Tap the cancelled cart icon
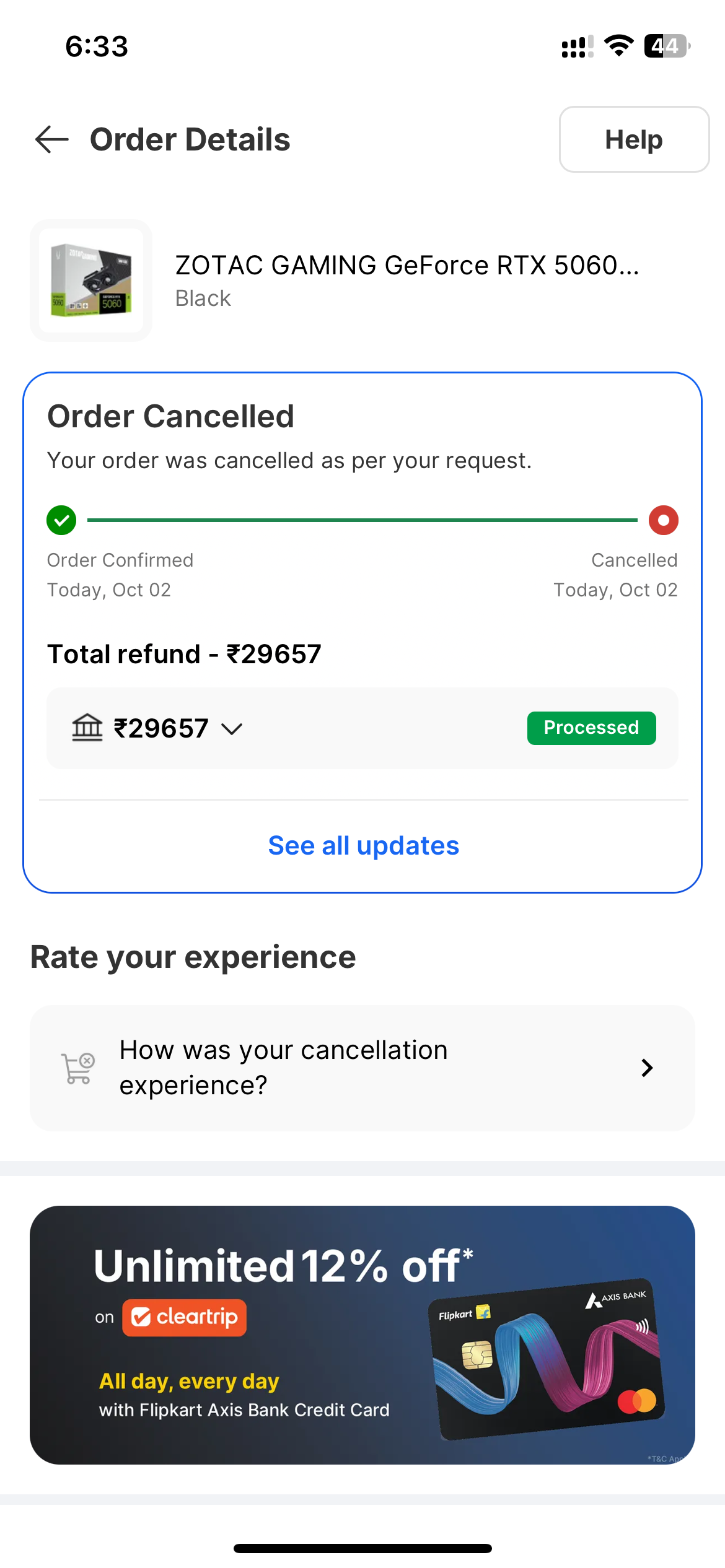 pyautogui.click(x=78, y=1068)
